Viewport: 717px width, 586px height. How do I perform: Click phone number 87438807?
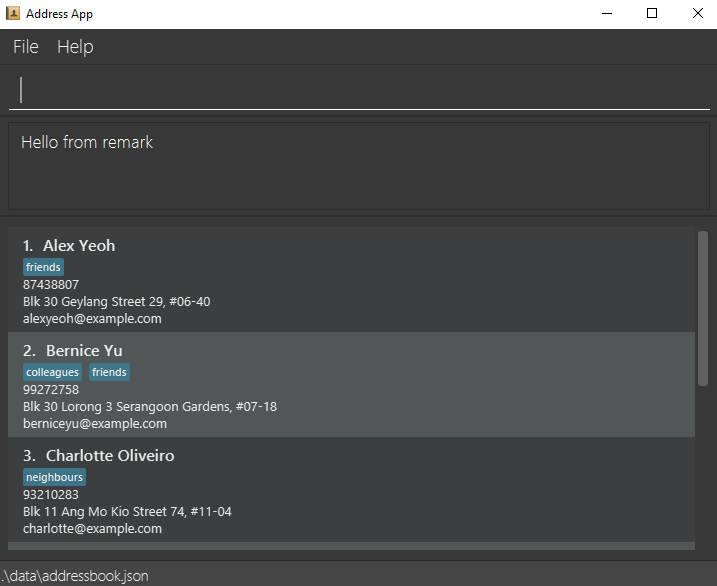click(51, 284)
